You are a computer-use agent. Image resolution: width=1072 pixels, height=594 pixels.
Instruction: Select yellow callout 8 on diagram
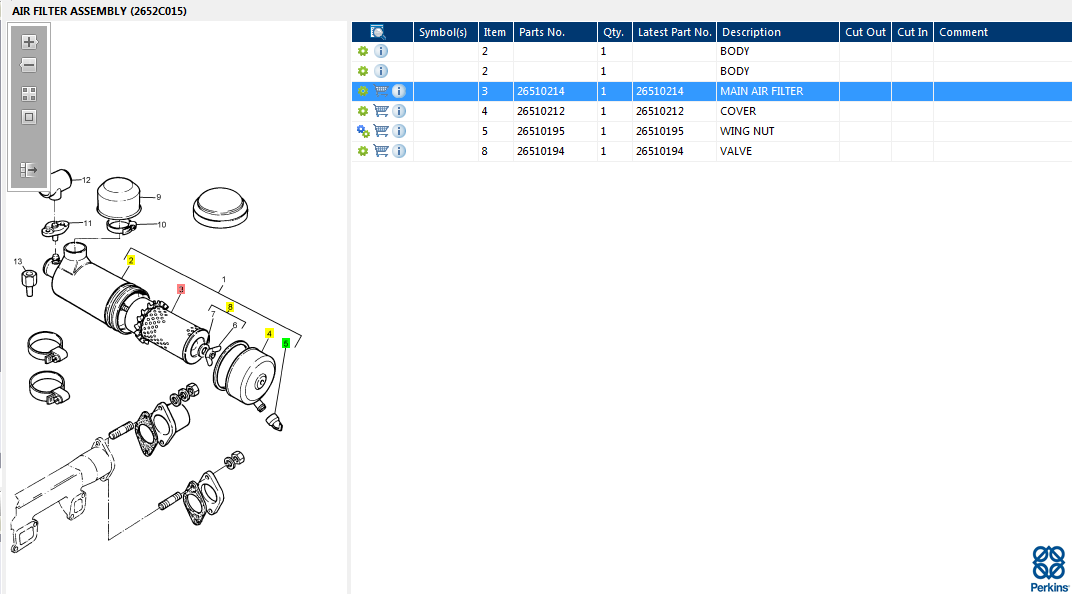pyautogui.click(x=230, y=307)
